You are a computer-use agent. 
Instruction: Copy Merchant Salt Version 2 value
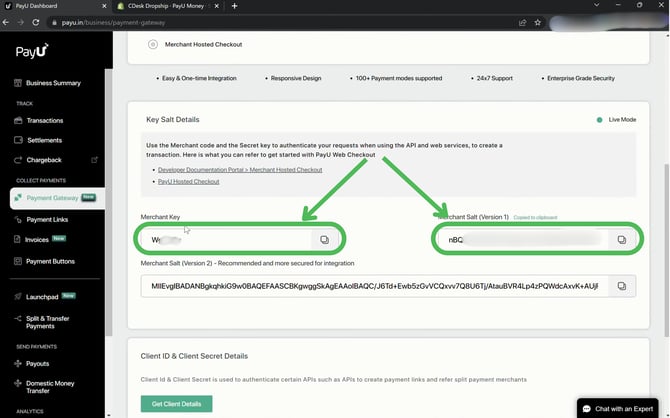[x=621, y=286]
